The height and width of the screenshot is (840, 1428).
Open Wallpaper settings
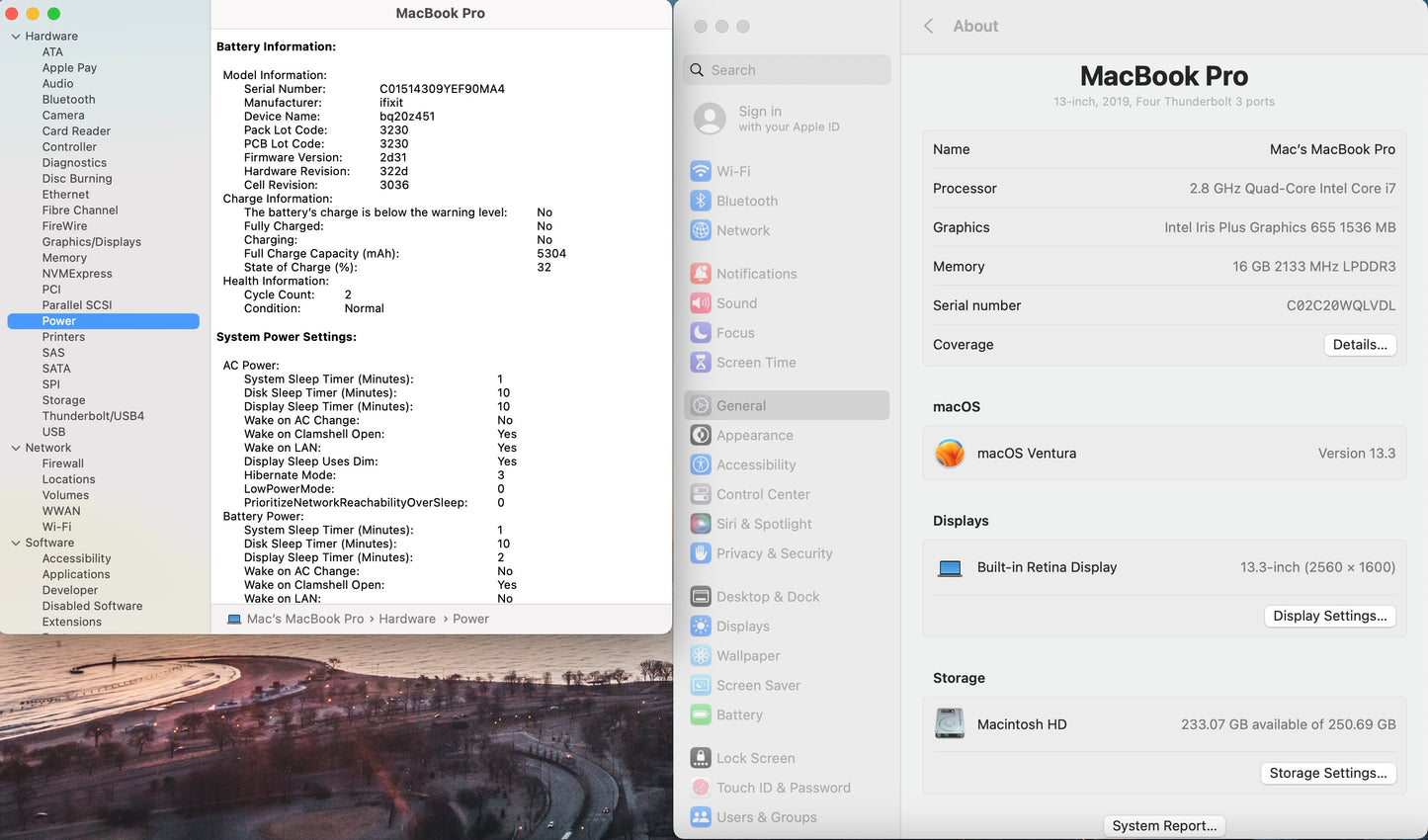746,655
